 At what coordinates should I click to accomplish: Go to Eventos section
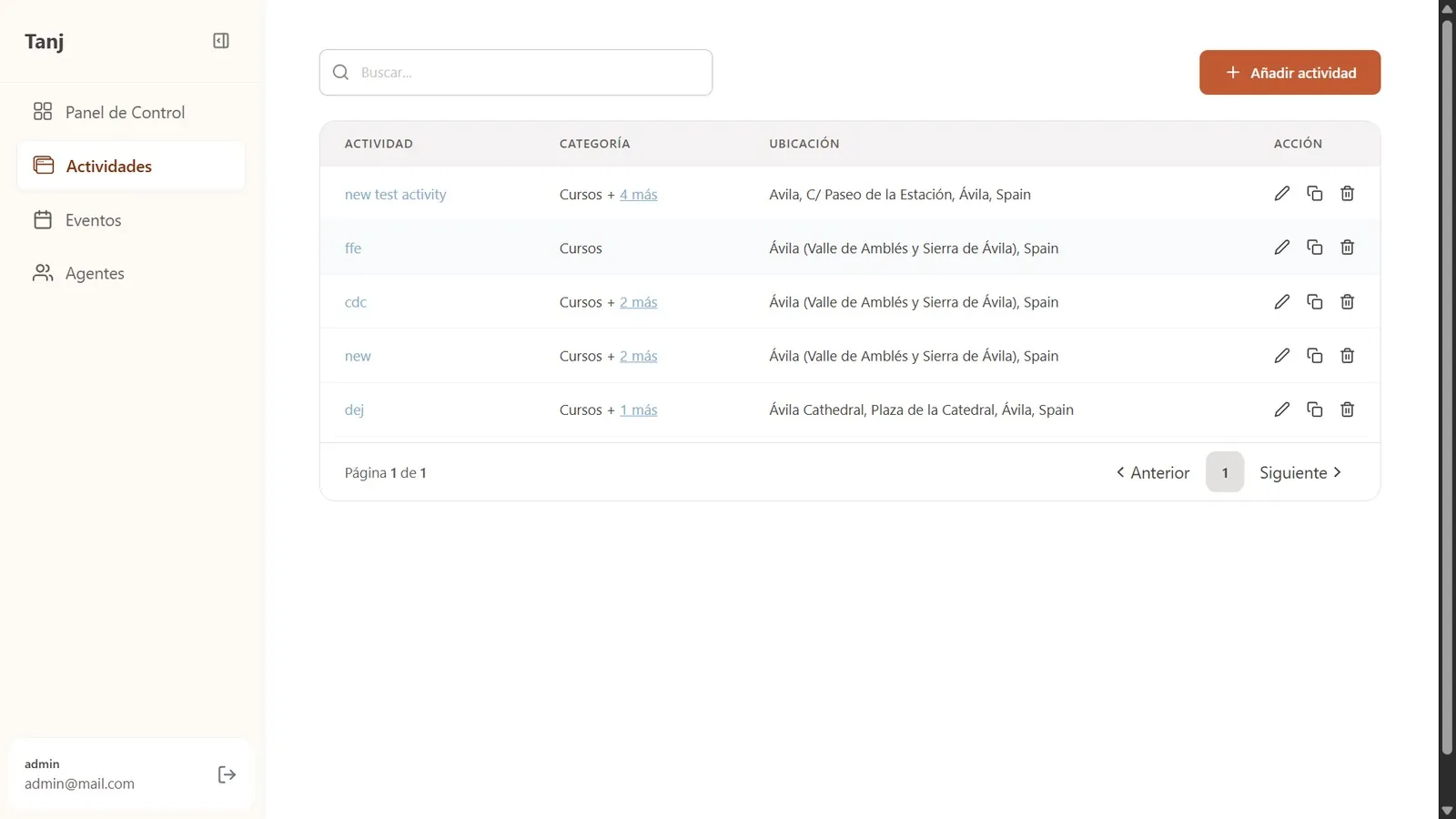pos(131,220)
